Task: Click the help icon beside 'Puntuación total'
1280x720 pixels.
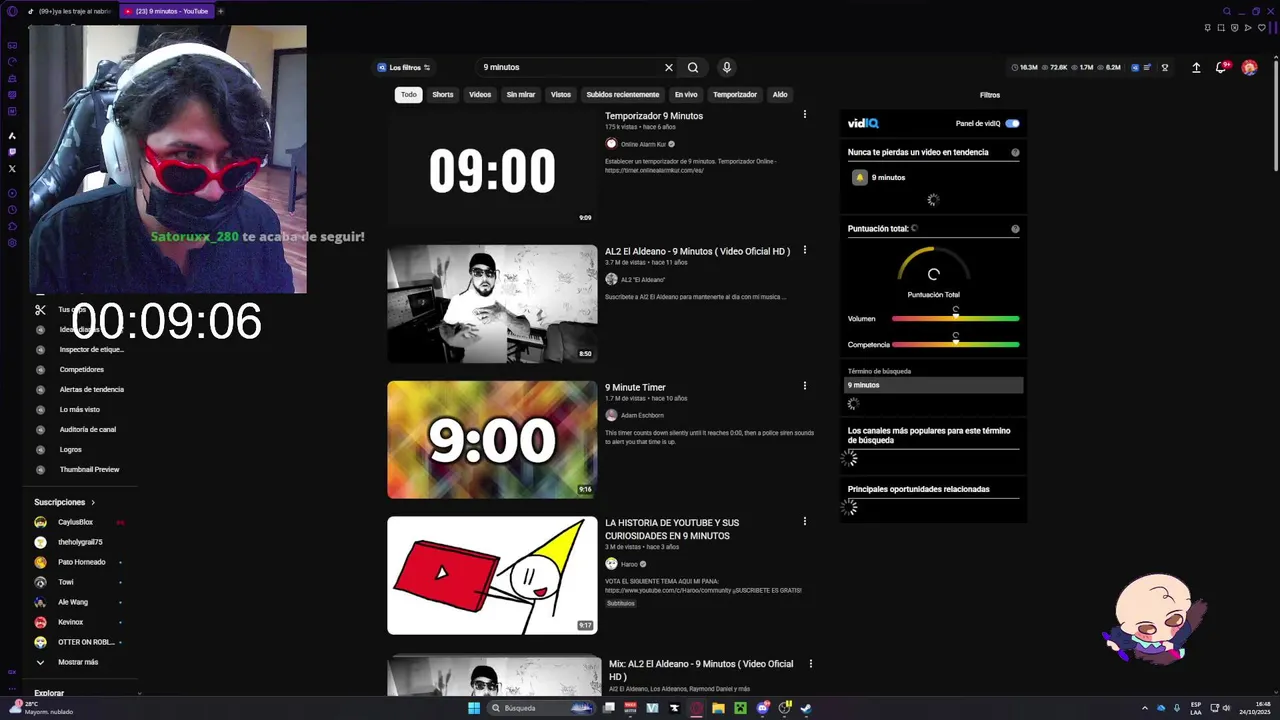Action: 1015,229
